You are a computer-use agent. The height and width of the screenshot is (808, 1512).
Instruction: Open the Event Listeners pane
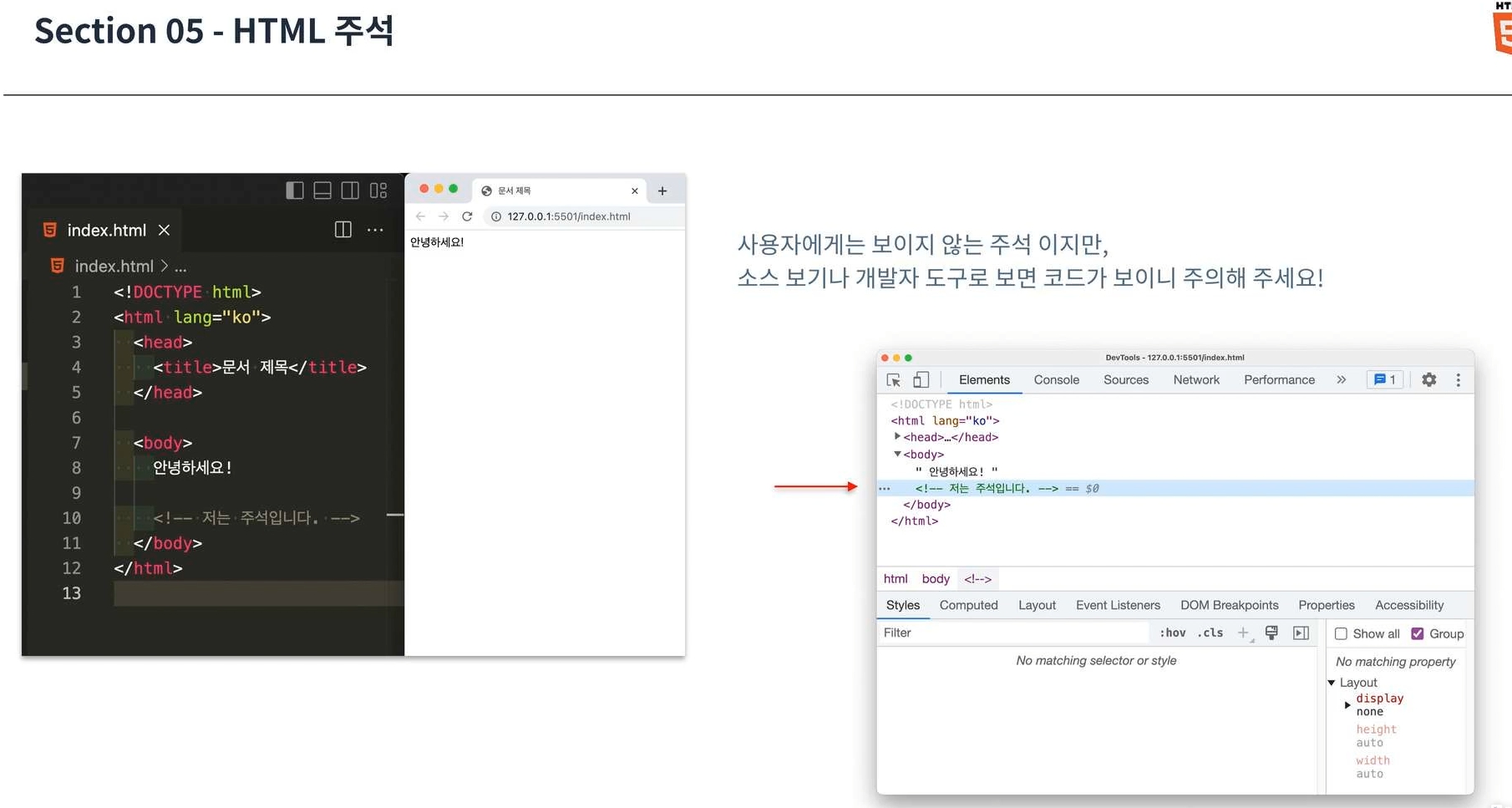coord(1118,606)
